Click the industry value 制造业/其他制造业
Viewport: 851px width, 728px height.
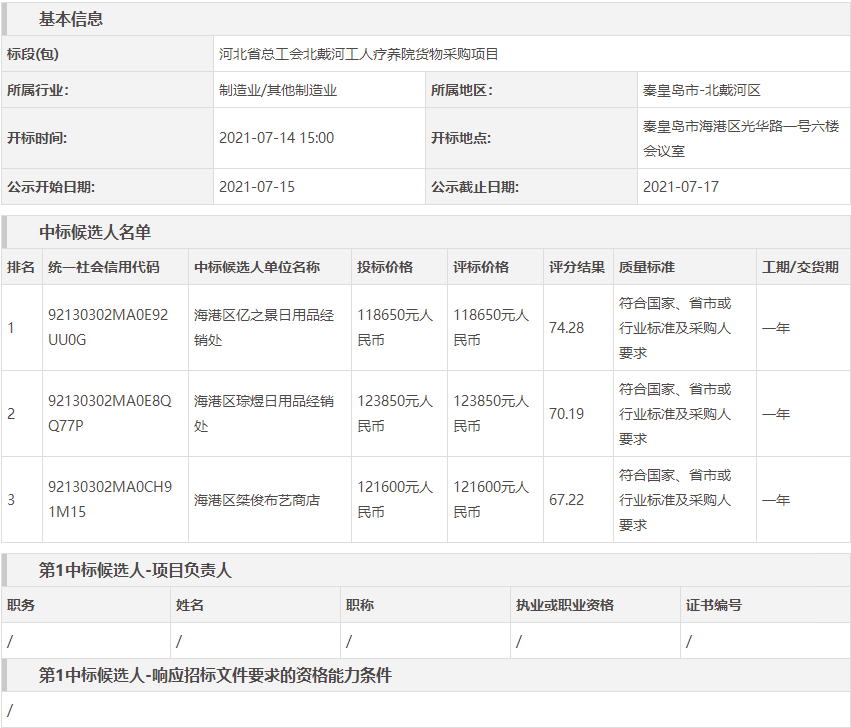click(278, 90)
